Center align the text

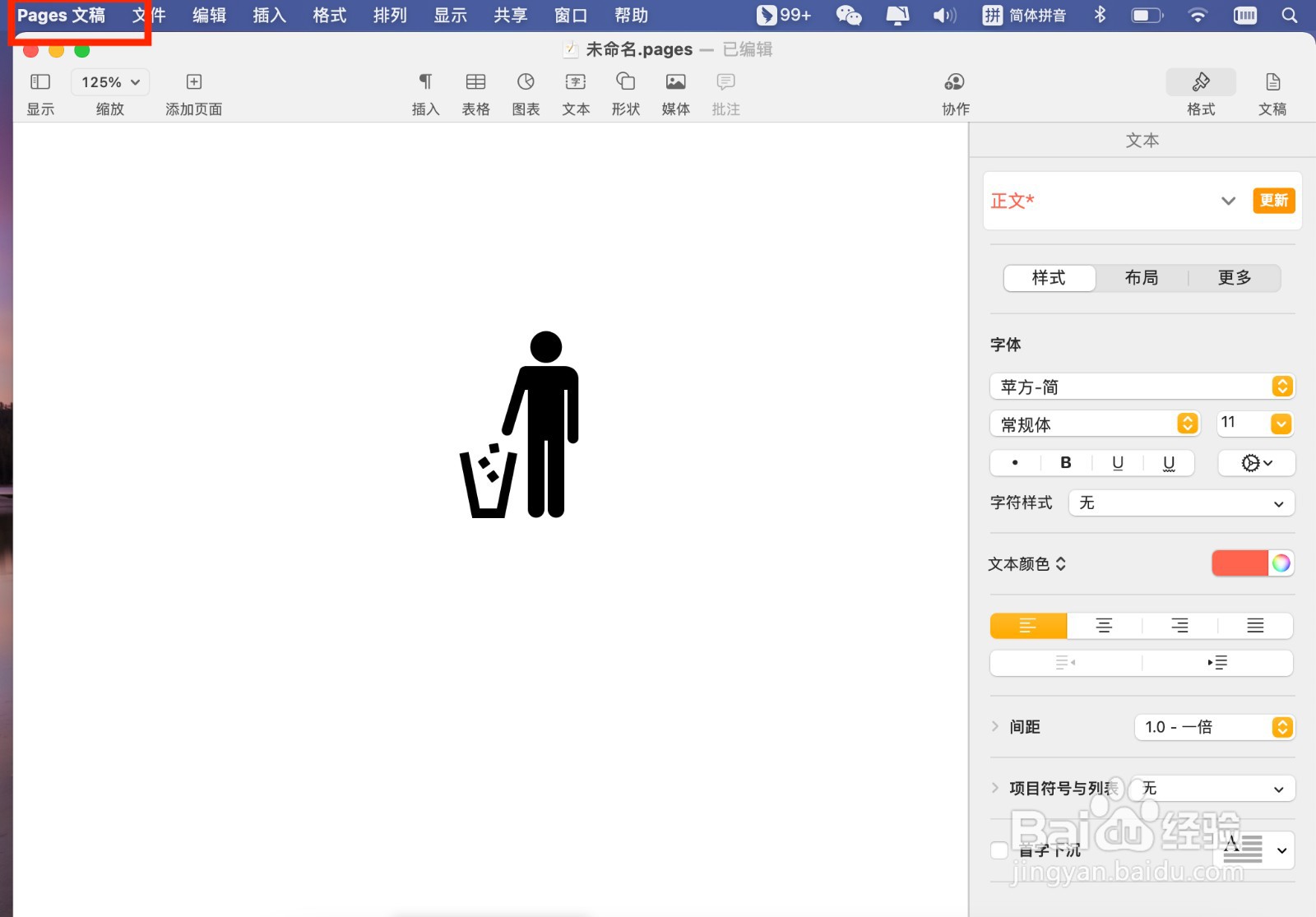coord(1104,626)
